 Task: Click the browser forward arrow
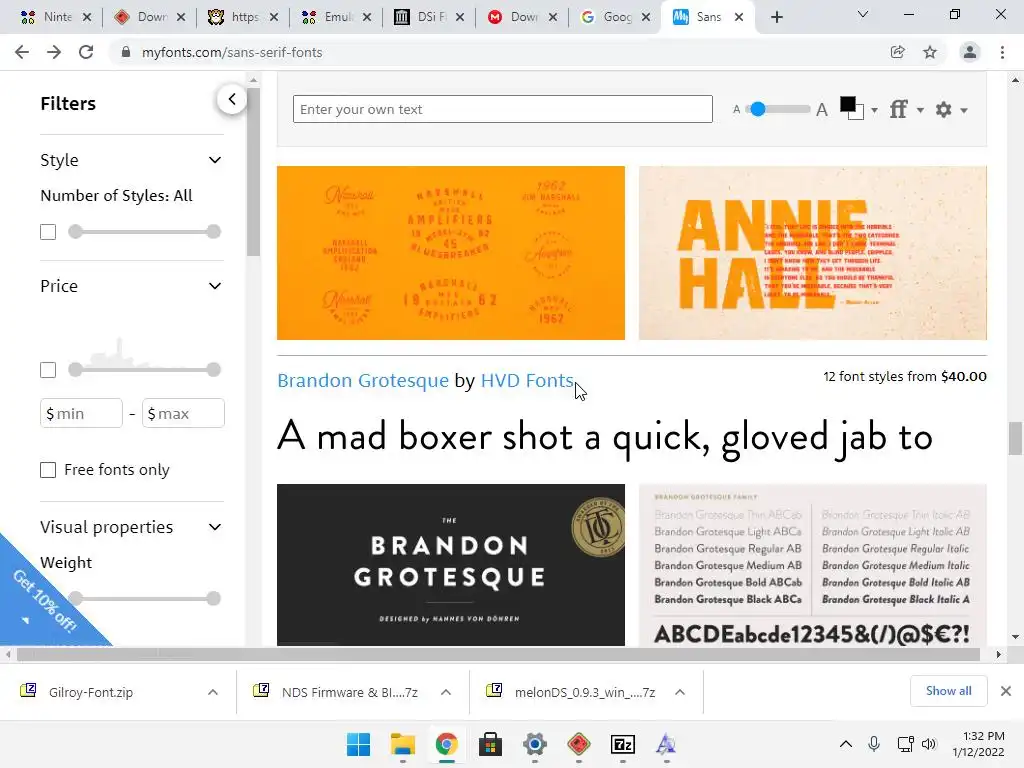[54, 52]
